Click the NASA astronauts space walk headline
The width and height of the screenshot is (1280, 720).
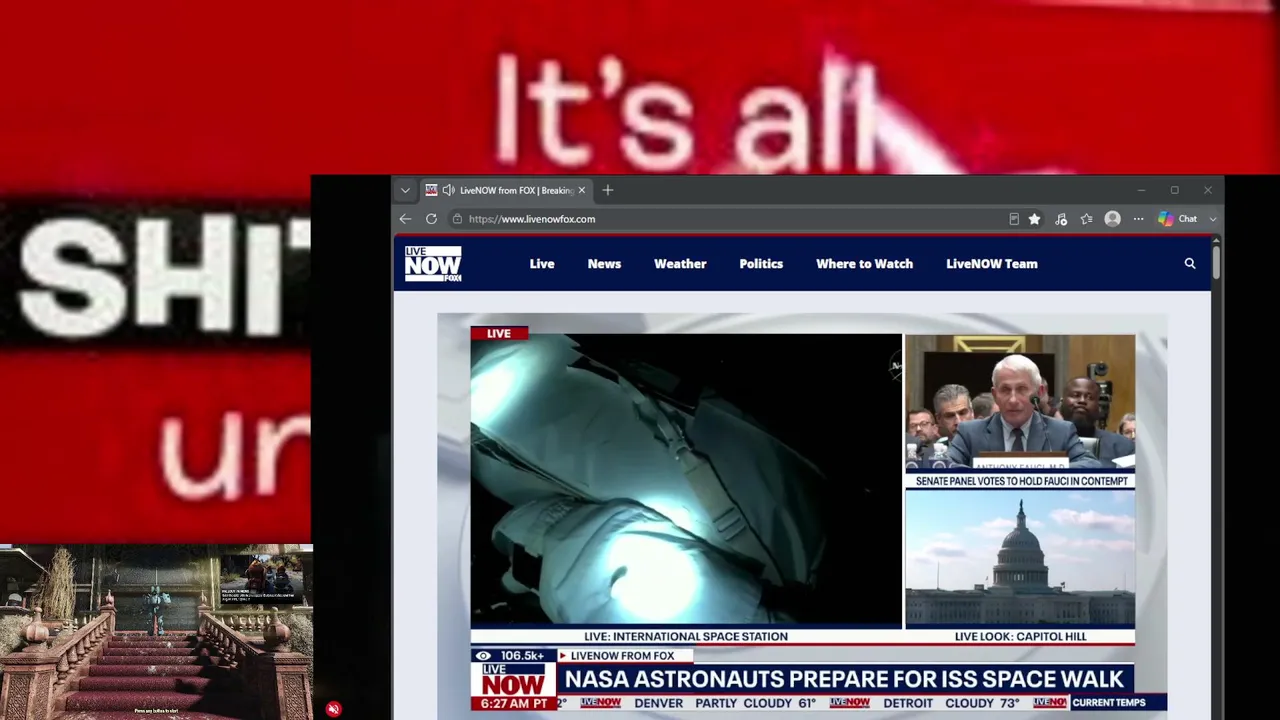pos(844,679)
